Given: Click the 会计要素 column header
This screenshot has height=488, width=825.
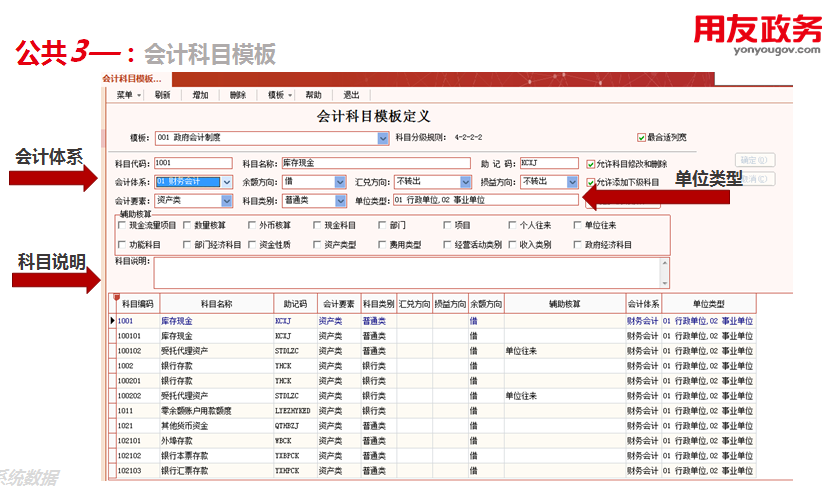Looking at the screenshot, I should click(x=339, y=304).
